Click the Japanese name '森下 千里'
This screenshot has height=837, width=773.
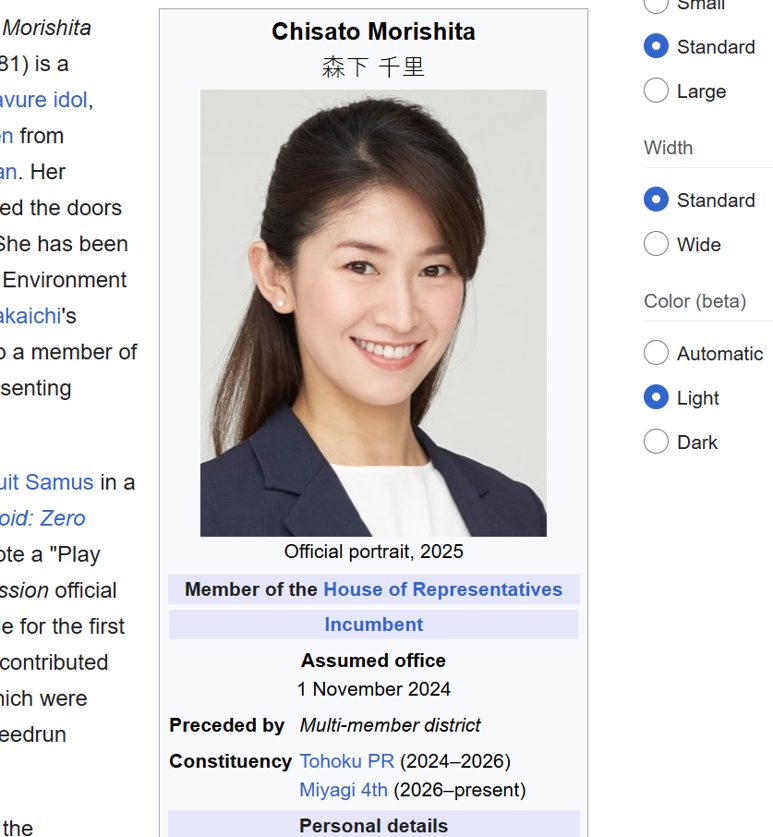[x=373, y=67]
